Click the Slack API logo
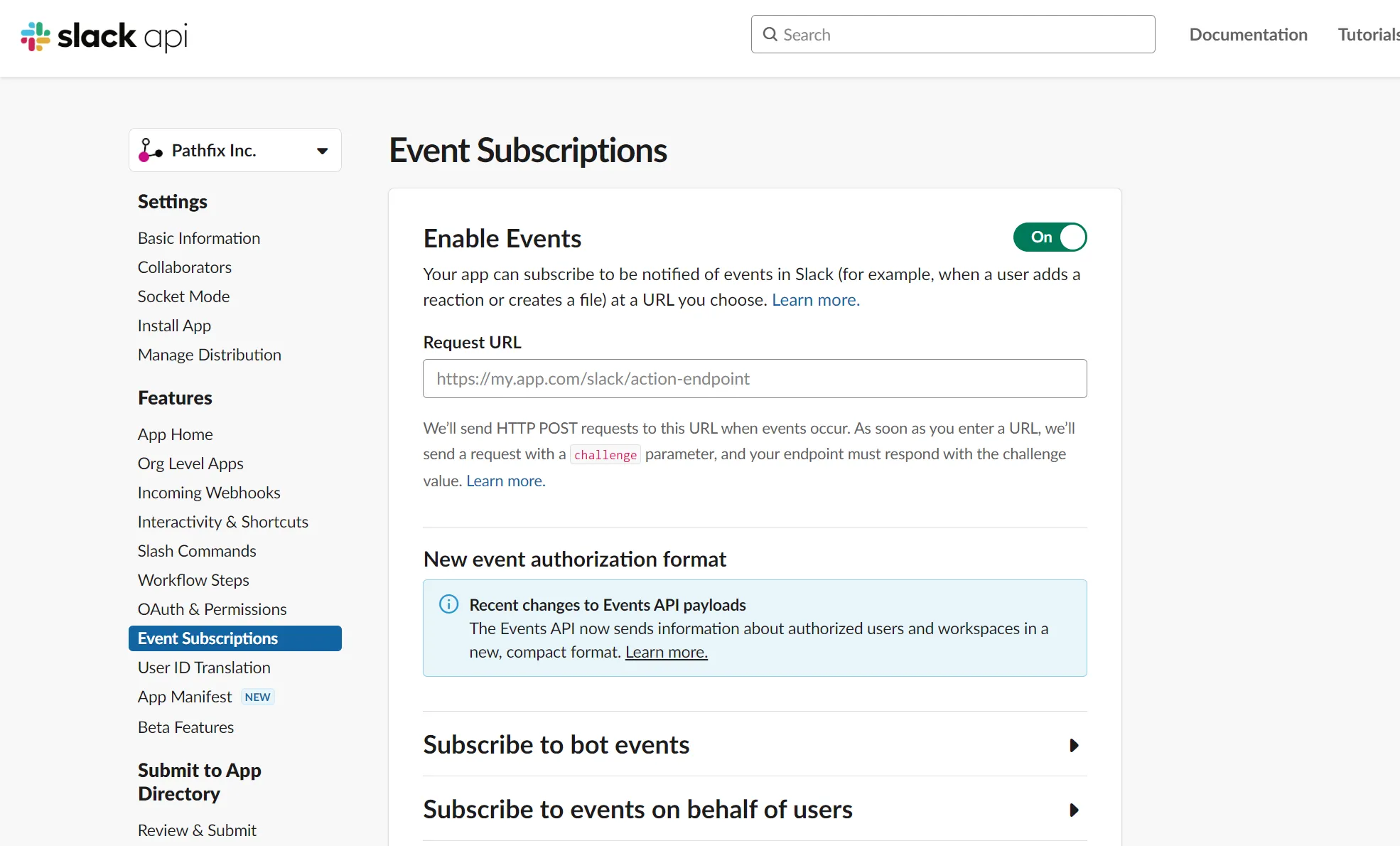 [104, 36]
